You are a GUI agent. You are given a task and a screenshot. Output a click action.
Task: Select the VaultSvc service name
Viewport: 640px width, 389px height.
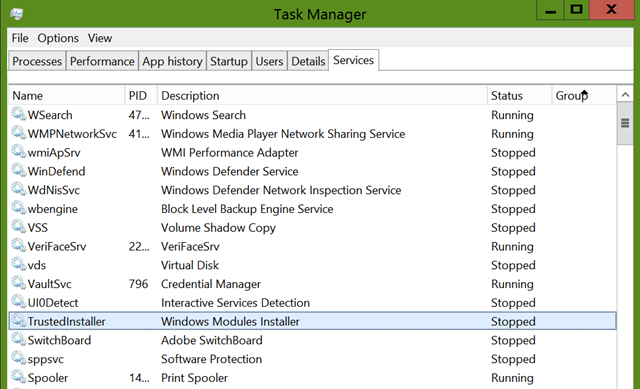(49, 284)
